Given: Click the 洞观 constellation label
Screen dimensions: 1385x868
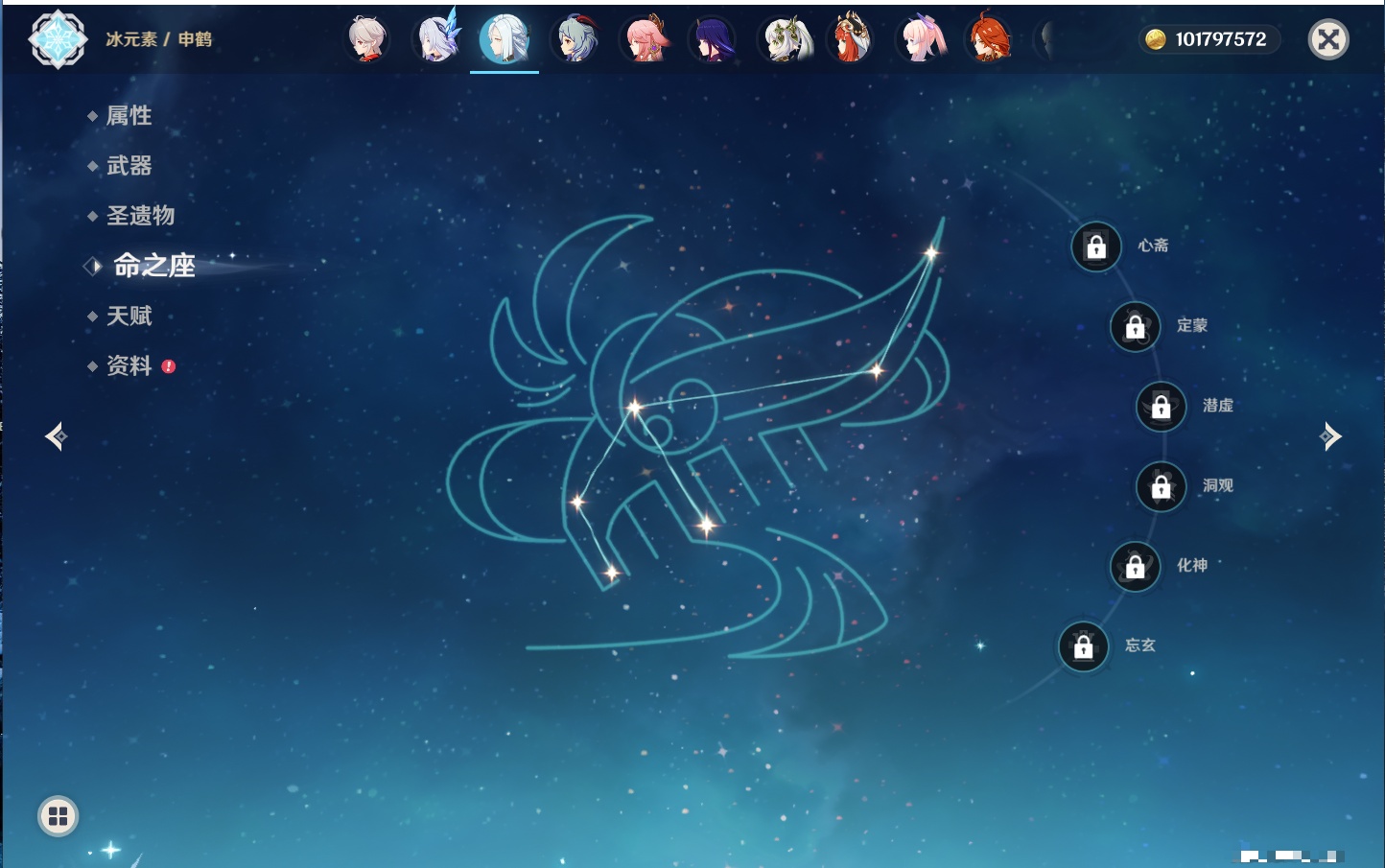Looking at the screenshot, I should (x=1218, y=485).
